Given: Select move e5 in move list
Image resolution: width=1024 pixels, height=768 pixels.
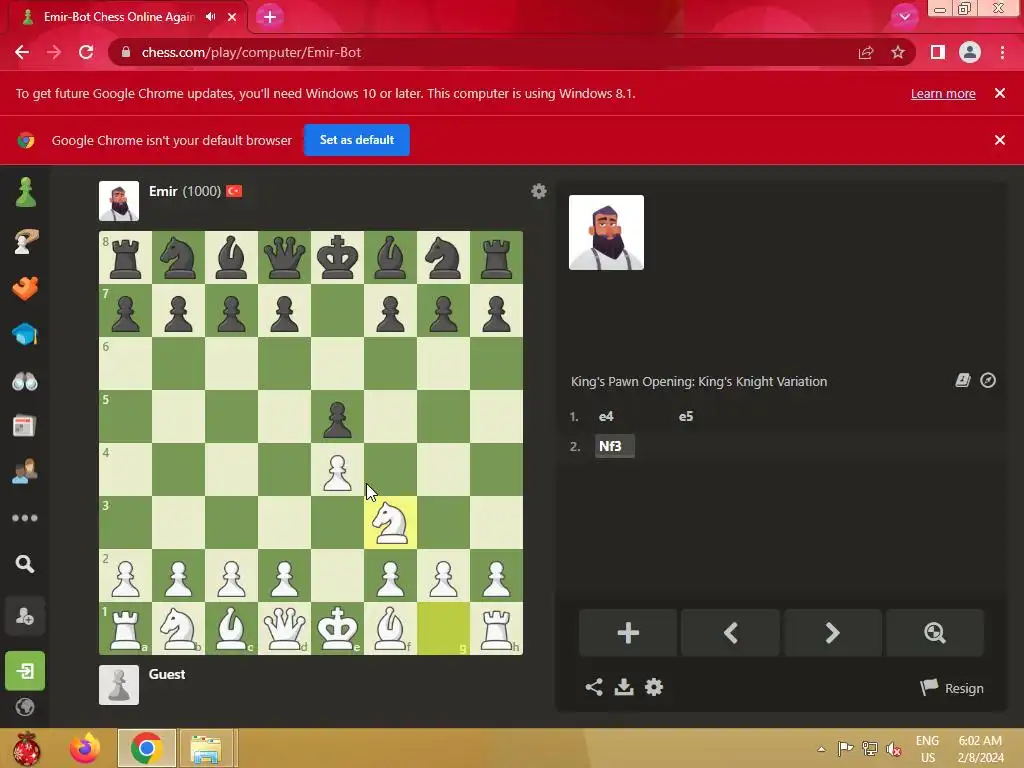Looking at the screenshot, I should 686,417.
